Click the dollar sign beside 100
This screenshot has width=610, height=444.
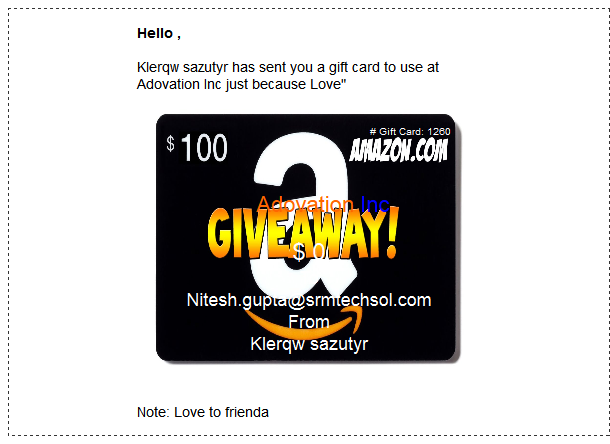click(170, 143)
